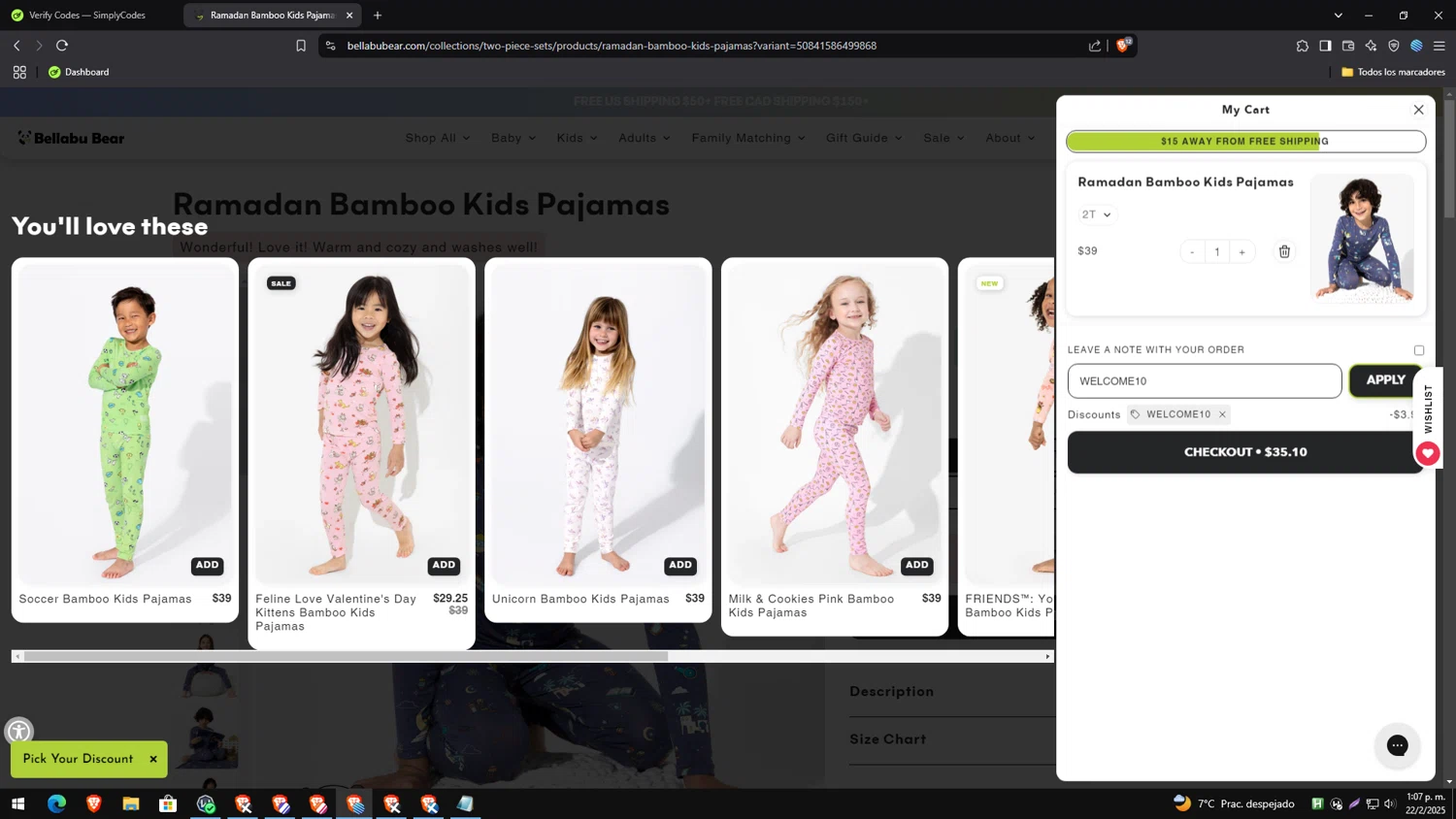Viewport: 1456px width, 819px height.
Task: Open the Wishlist side tab
Action: pos(1428,409)
